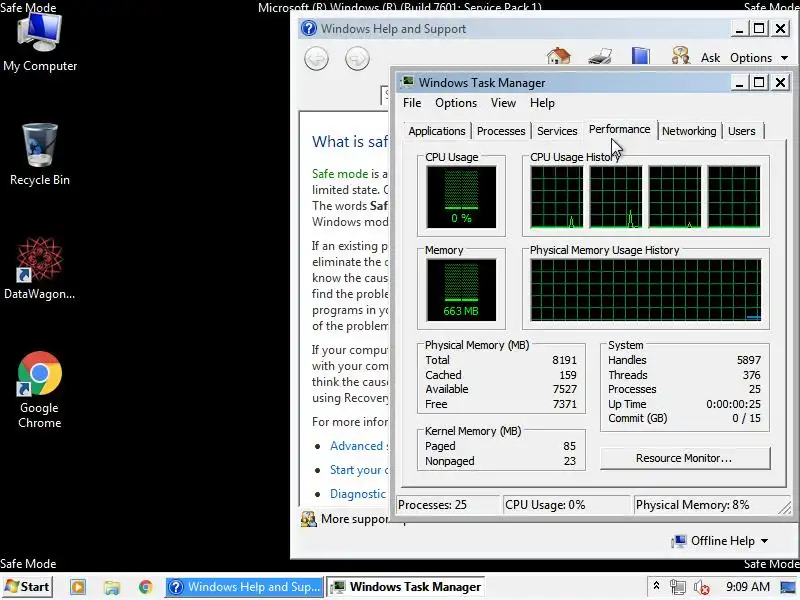The width and height of the screenshot is (800, 600).
Task: Click the Windows Task Manager taskbar button
Action: 405,587
